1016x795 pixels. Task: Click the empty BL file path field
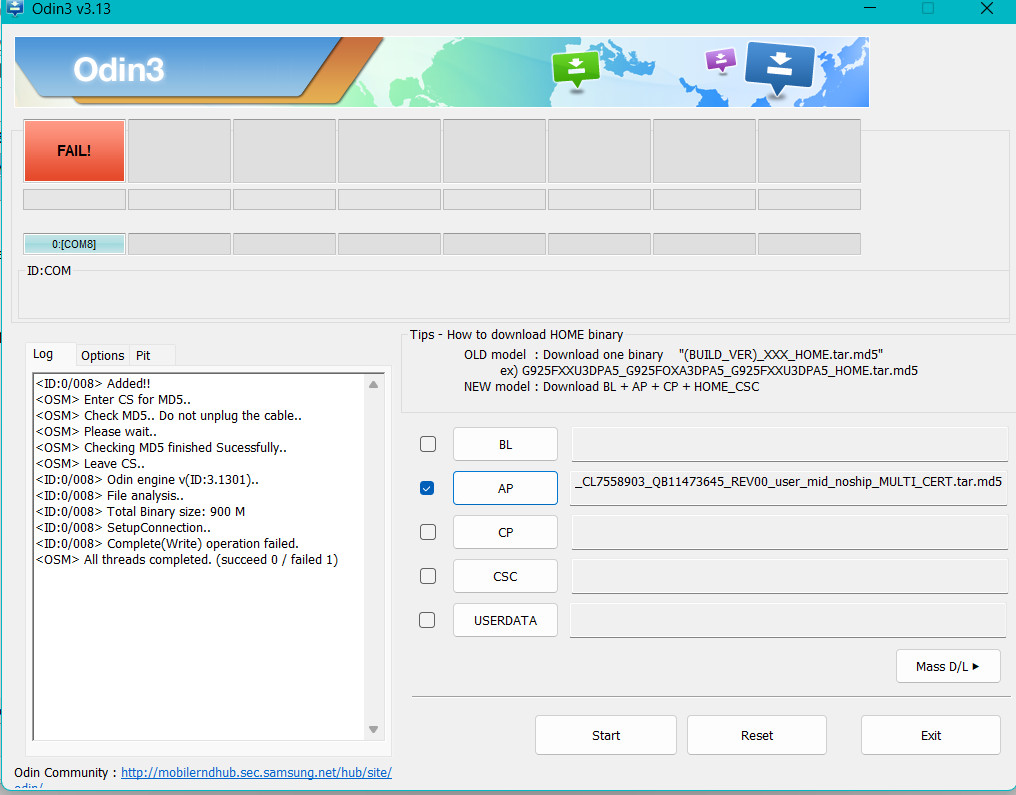[789, 444]
